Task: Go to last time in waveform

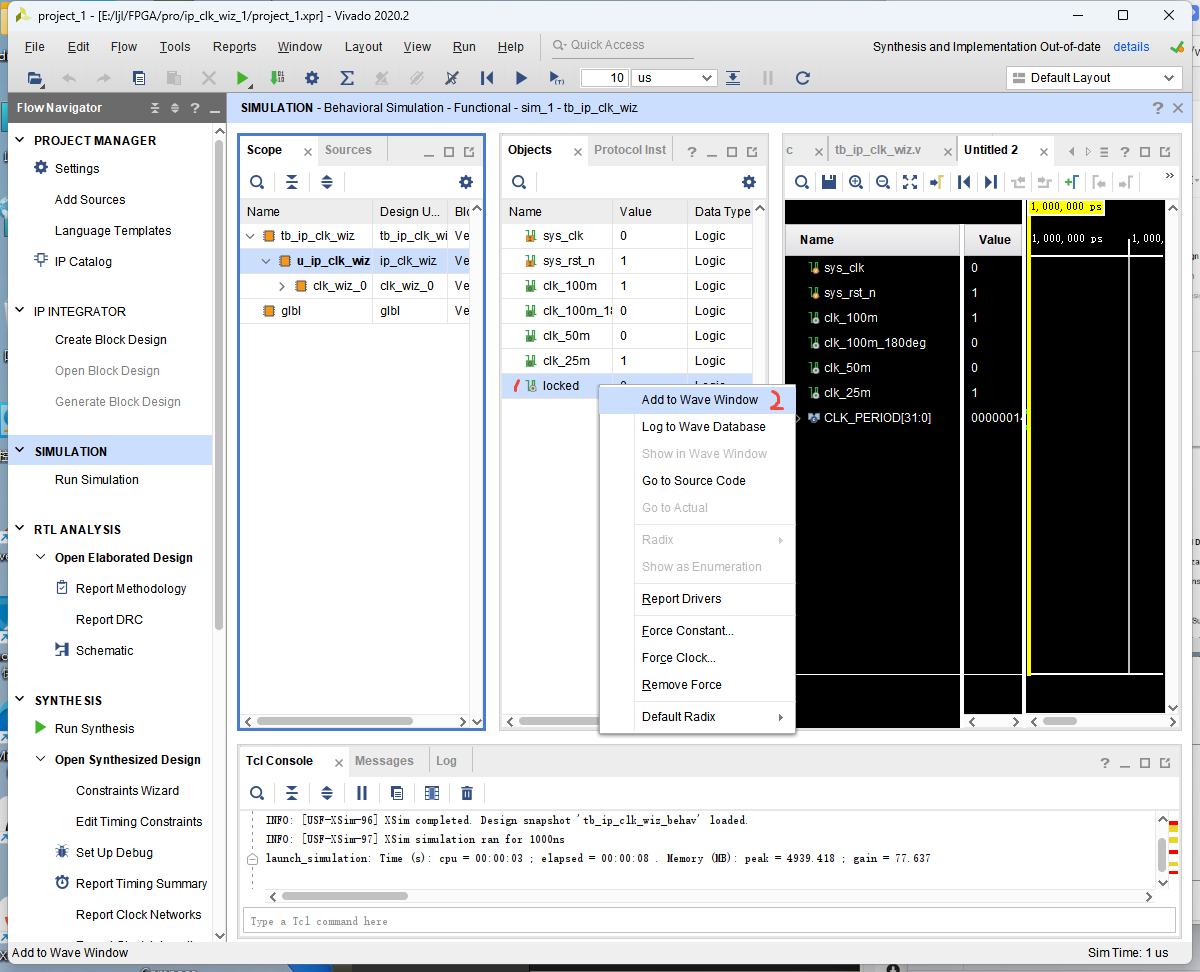Action: (x=991, y=182)
